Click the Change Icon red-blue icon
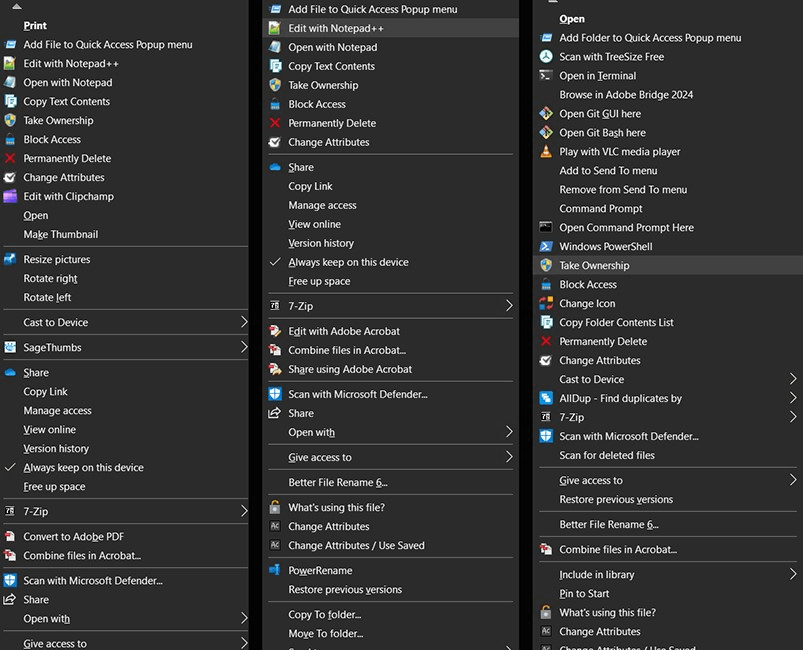 pos(546,303)
